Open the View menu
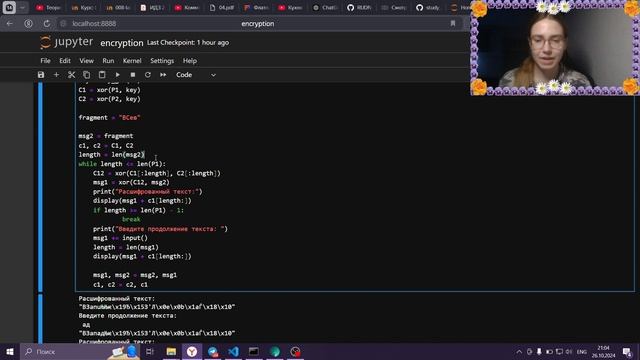The width and height of the screenshot is (640, 360). (86, 60)
